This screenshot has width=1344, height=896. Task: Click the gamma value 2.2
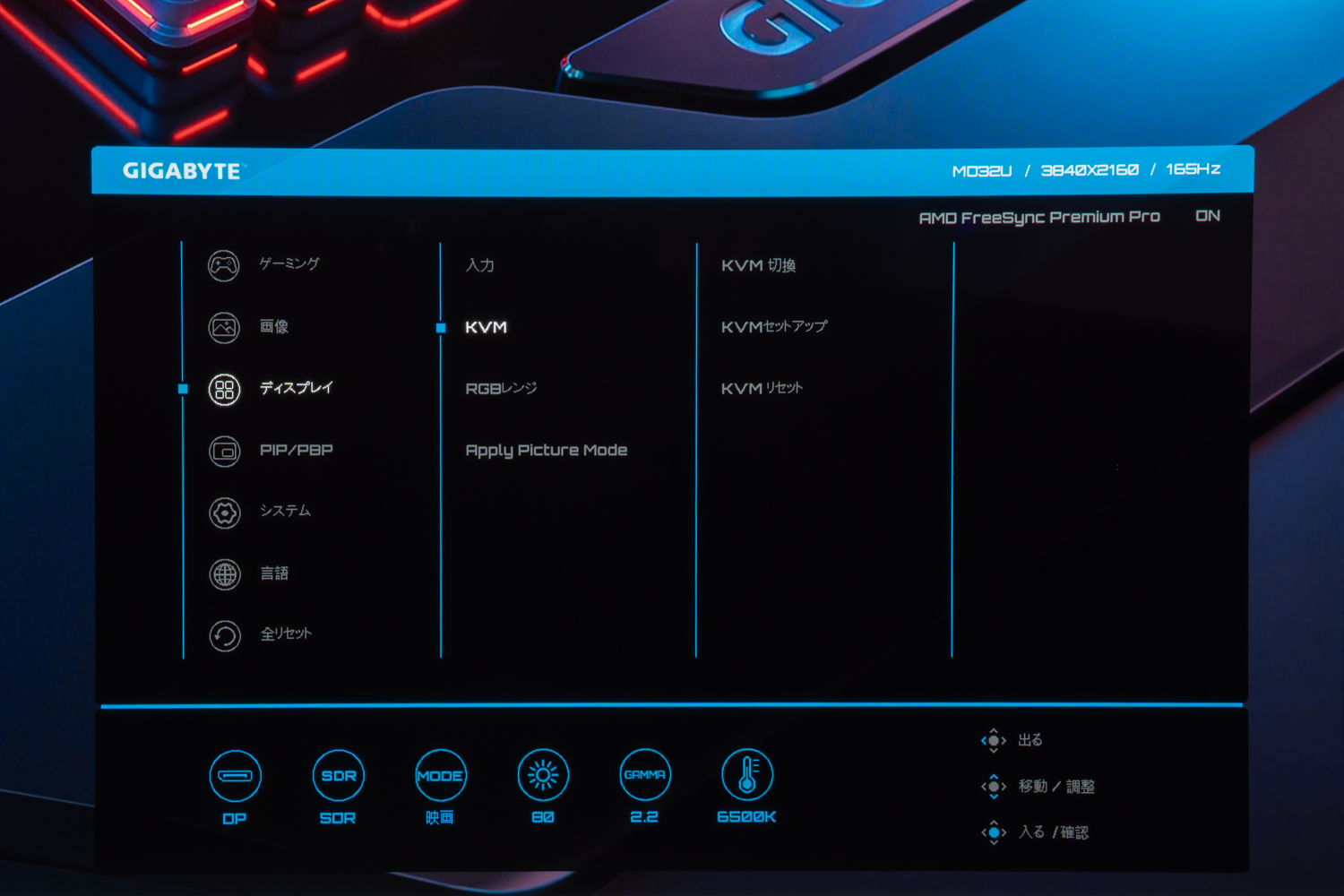tap(644, 817)
